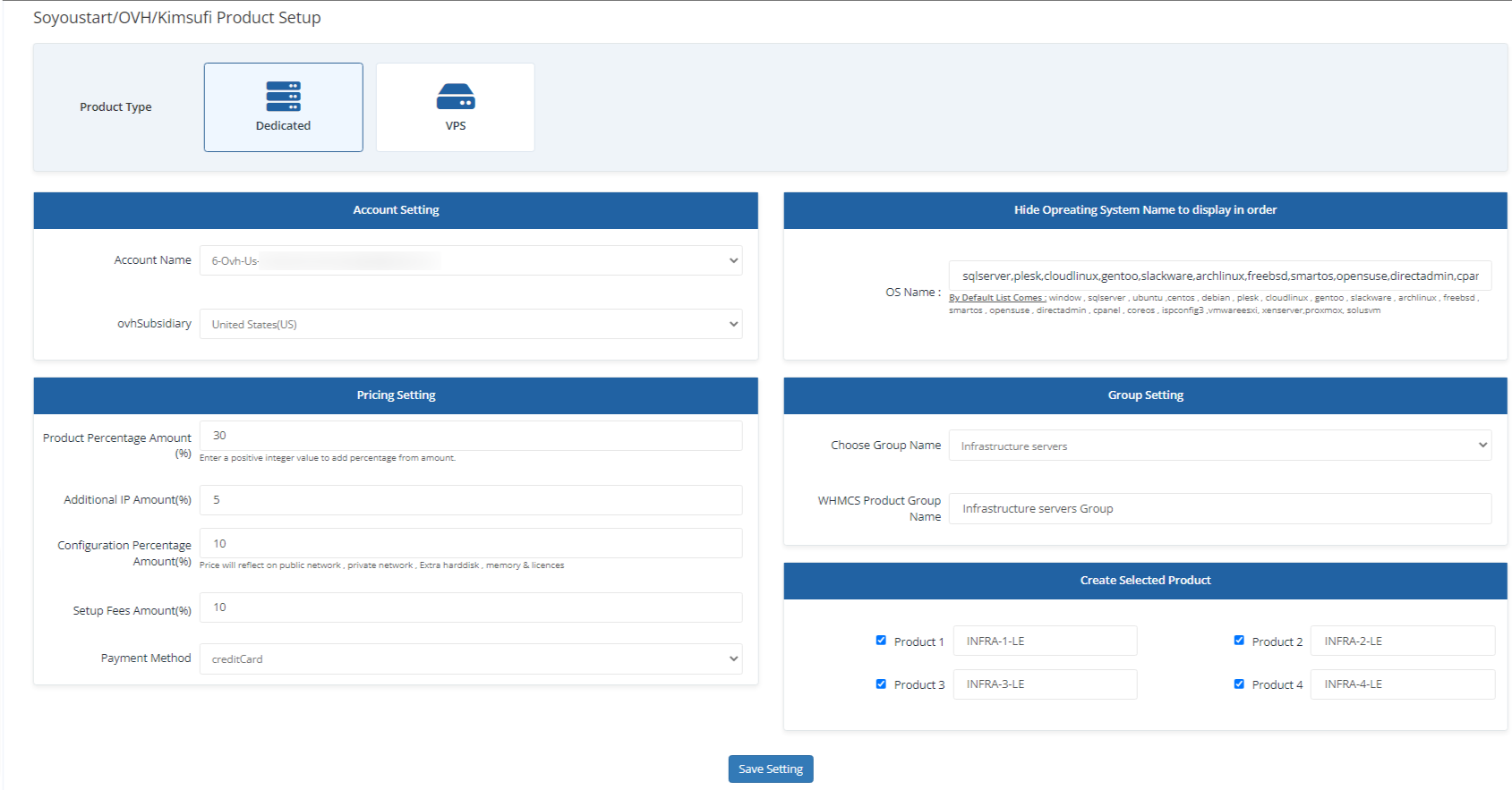Select the Dedicated server product type icon
This screenshot has height=790, width=1512.
[x=283, y=107]
